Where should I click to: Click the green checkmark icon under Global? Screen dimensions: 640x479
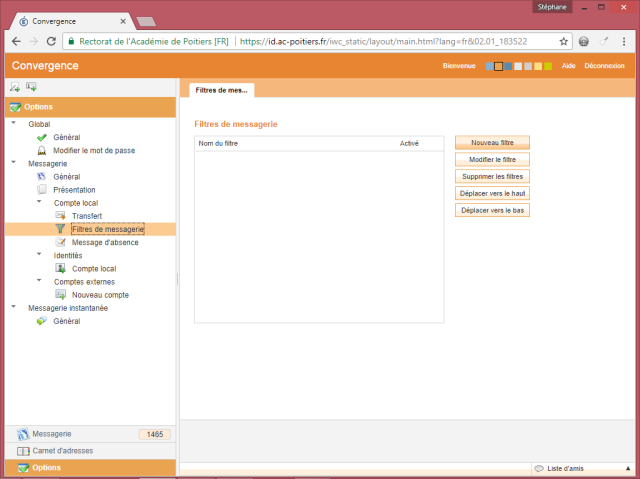point(41,137)
